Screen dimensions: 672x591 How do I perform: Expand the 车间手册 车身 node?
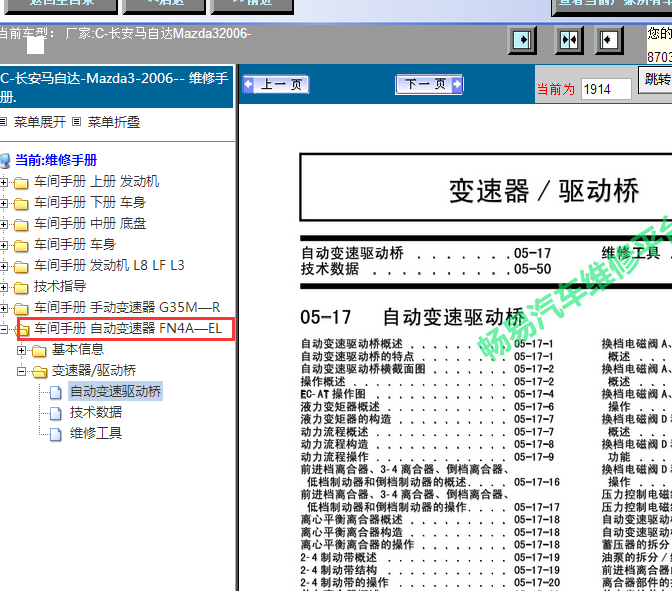pyautogui.click(x=3, y=245)
